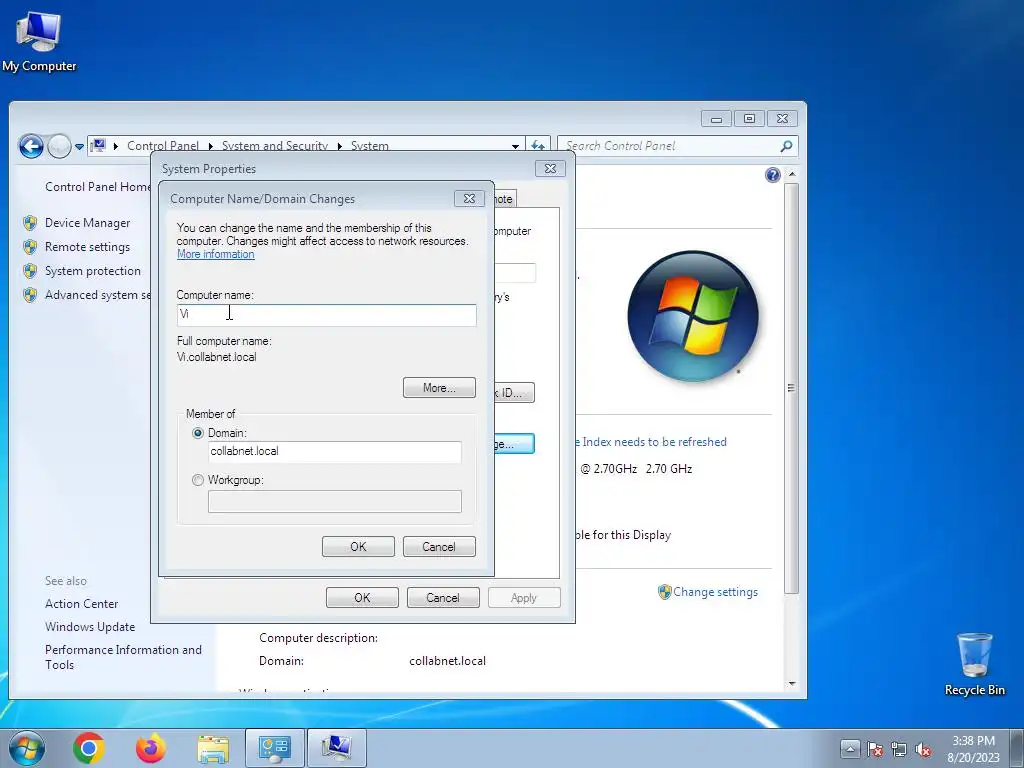The image size is (1024, 768).
Task: Open the Recycle Bin desktop icon
Action: [x=974, y=664]
